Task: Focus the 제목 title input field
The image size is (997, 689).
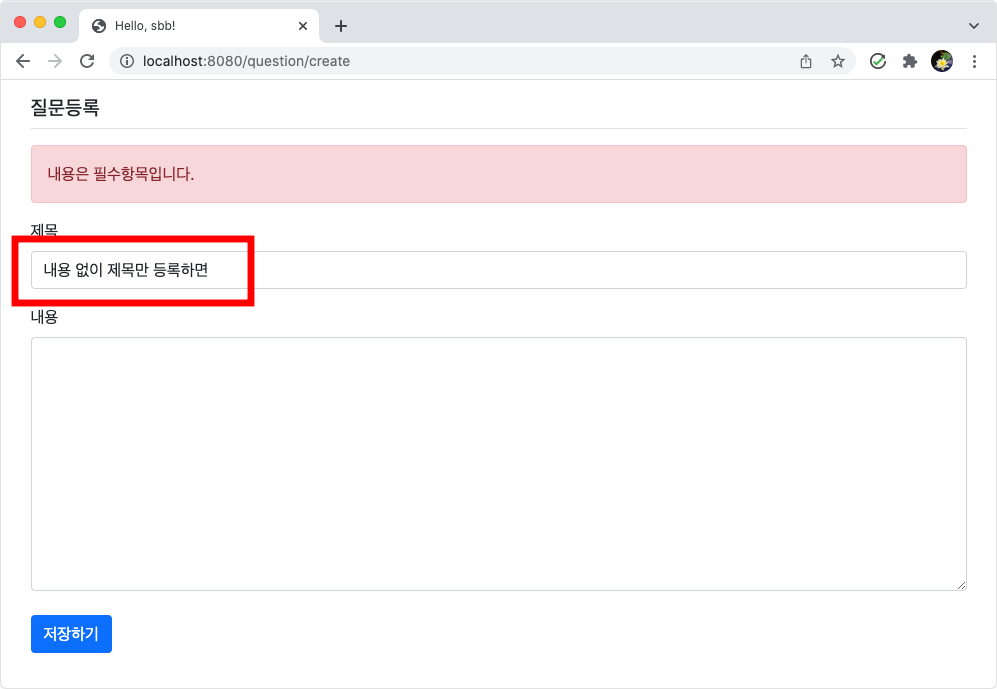Action: coord(498,270)
